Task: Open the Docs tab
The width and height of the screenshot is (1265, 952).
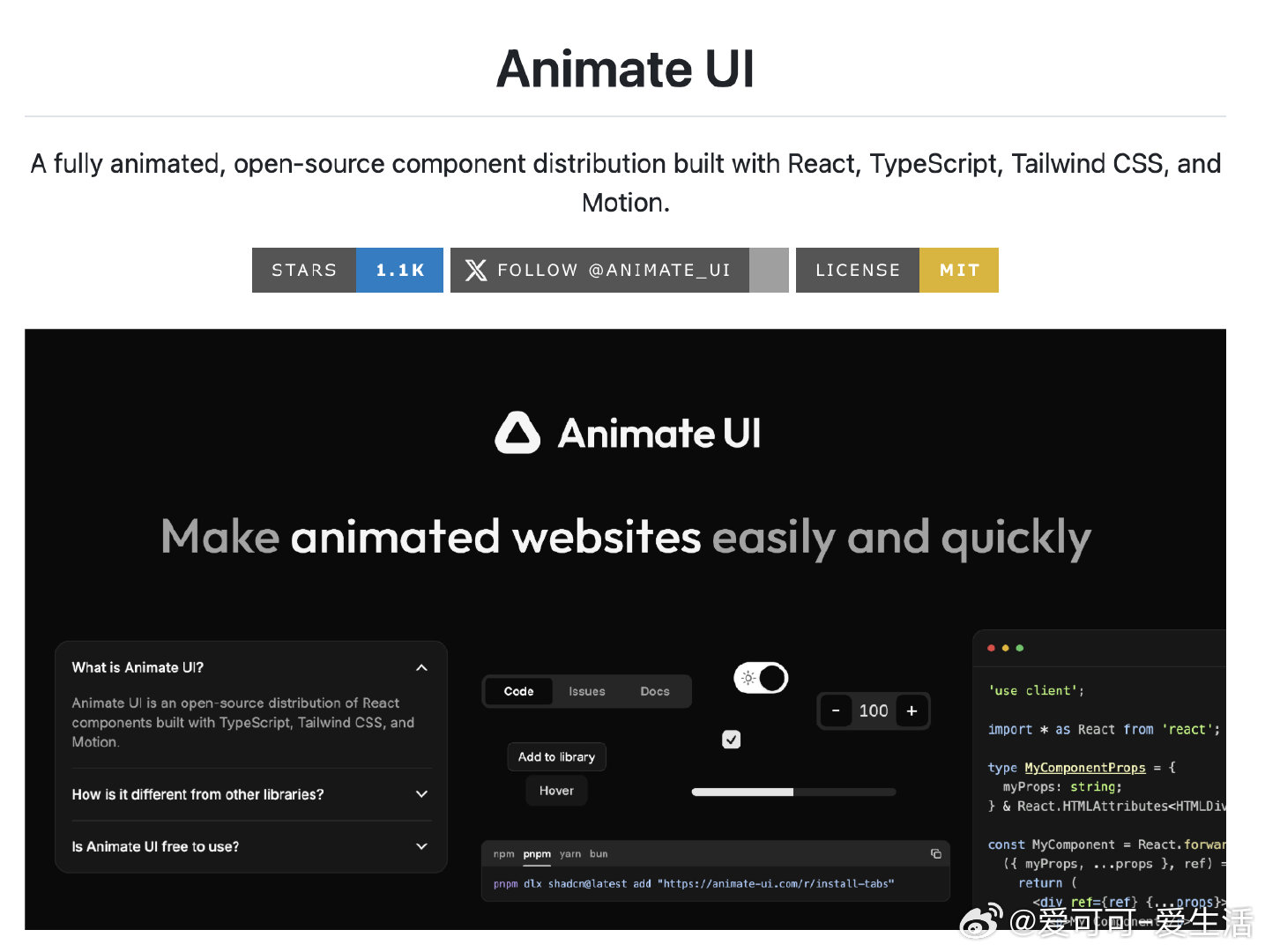Action: 655,691
